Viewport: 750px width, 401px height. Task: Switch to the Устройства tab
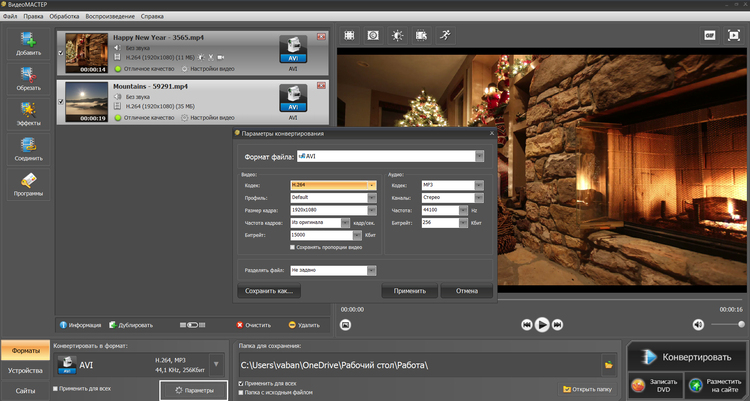tap(25, 370)
